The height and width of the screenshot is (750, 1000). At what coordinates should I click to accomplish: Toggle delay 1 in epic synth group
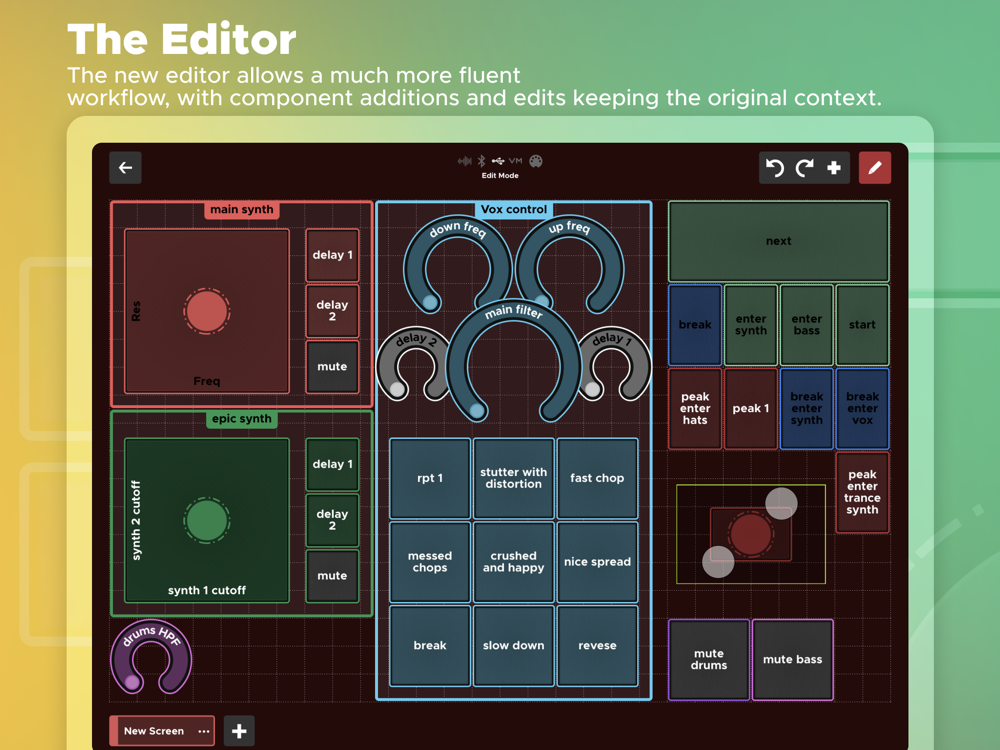point(332,464)
